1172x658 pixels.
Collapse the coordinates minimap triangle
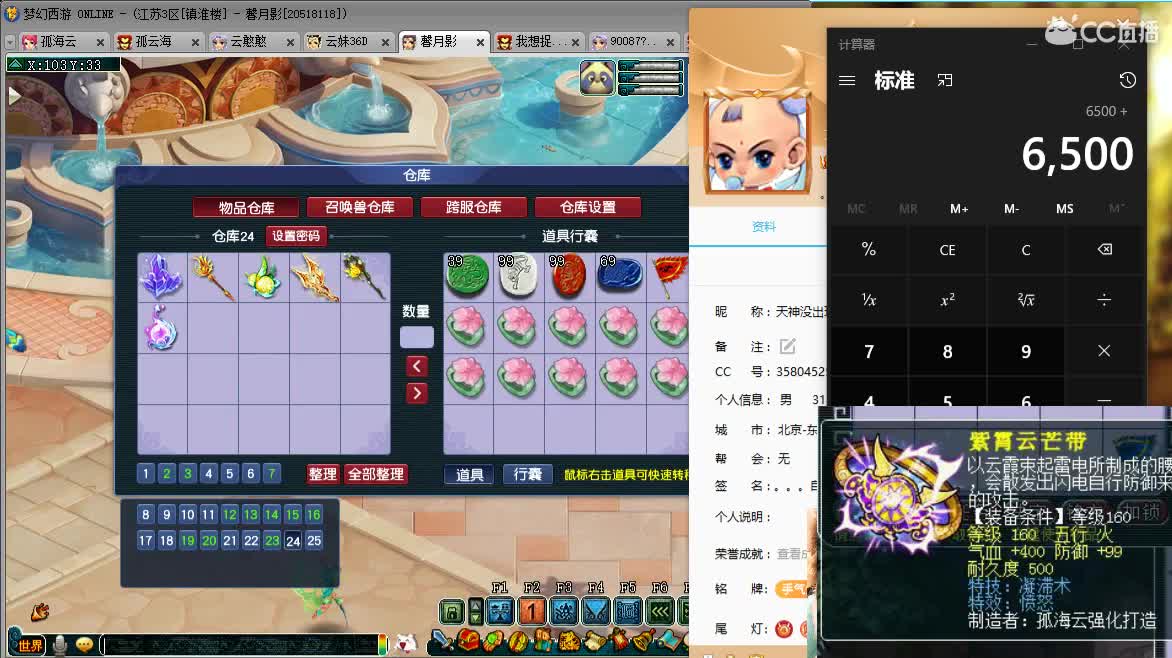click(15, 65)
